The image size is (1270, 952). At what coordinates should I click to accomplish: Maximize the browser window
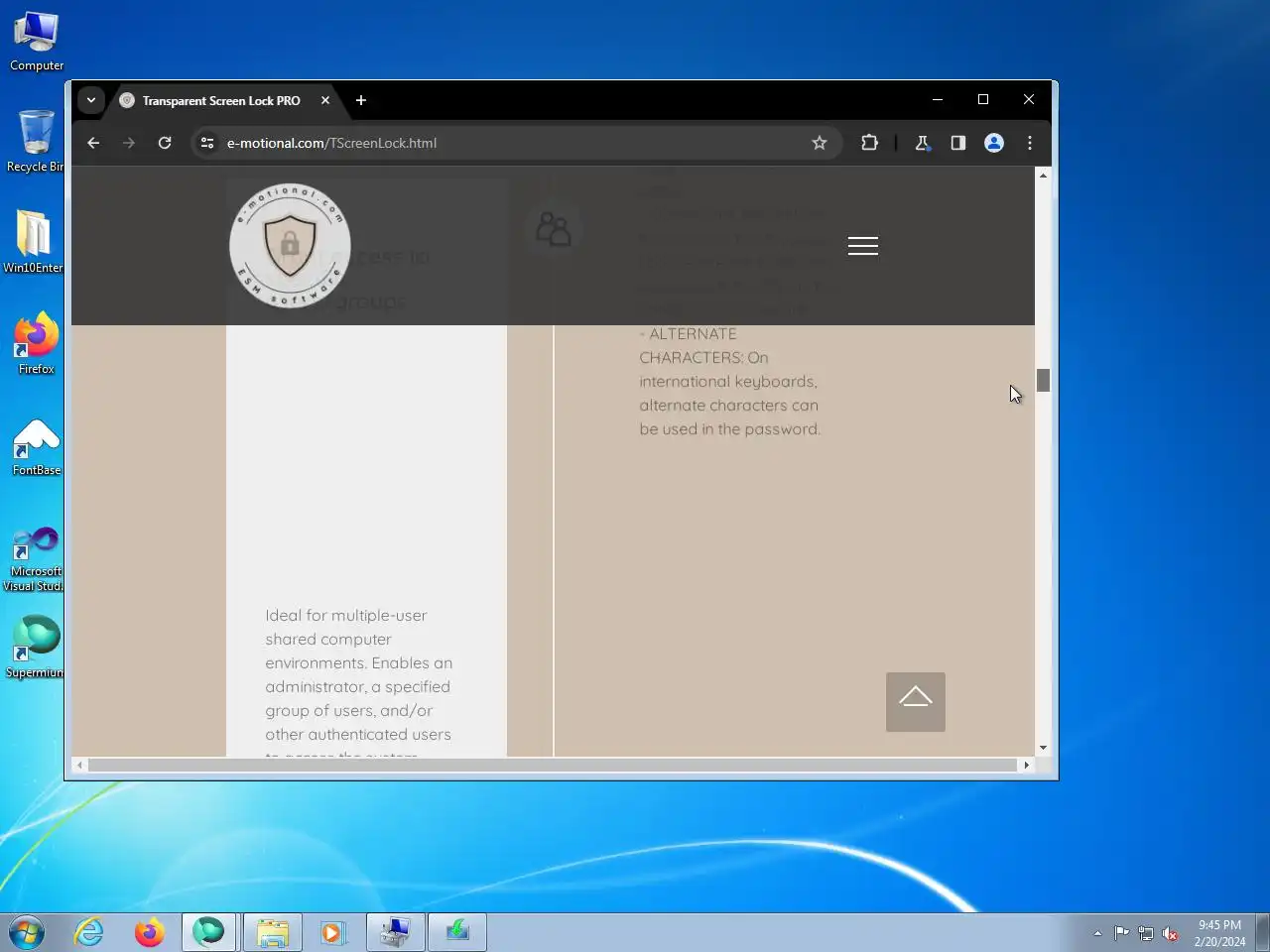tap(983, 99)
